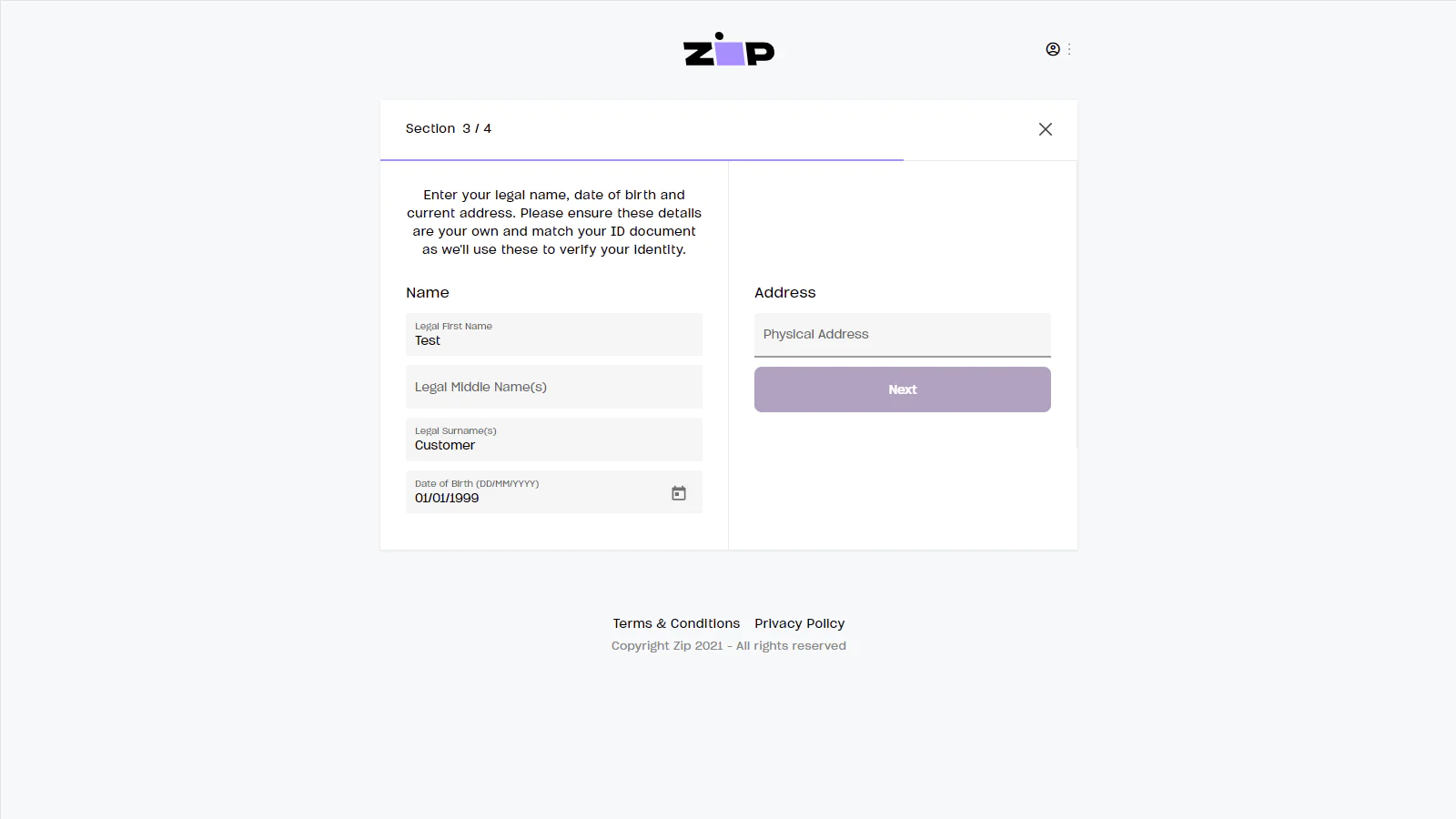Open the date of birth calendar picker
Viewport: 1456px width, 819px height.
pos(679,493)
